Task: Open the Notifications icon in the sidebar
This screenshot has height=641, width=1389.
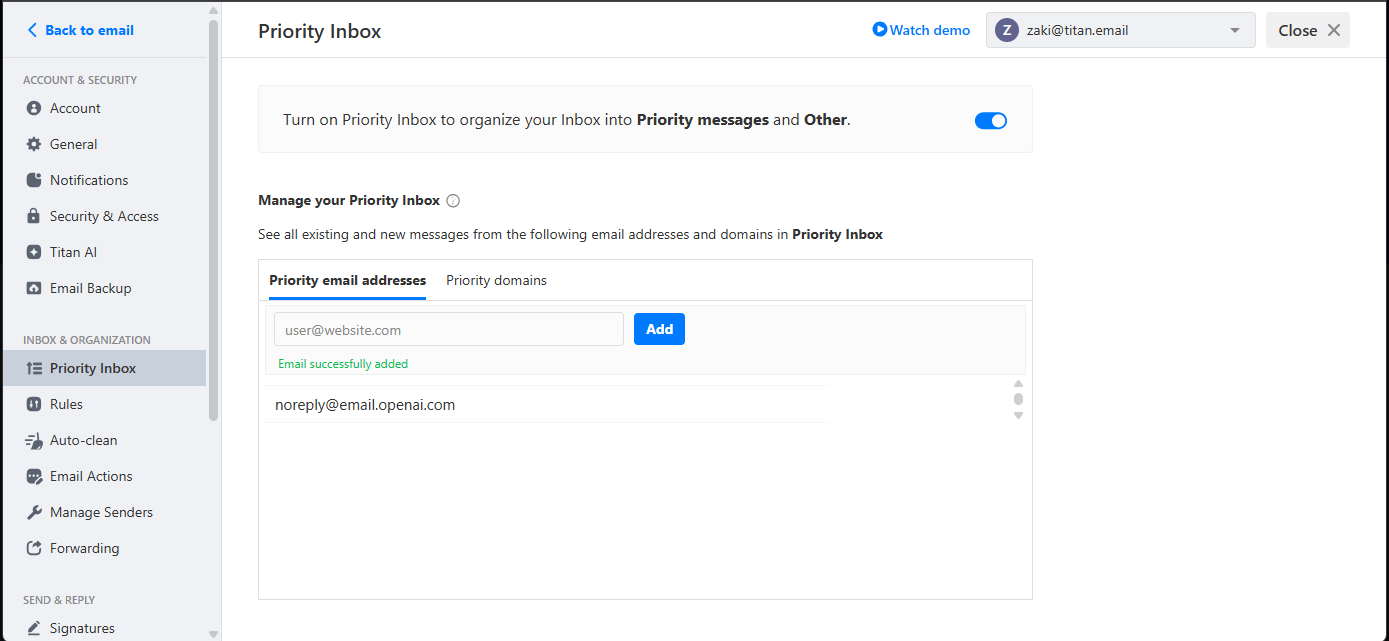Action: (34, 180)
